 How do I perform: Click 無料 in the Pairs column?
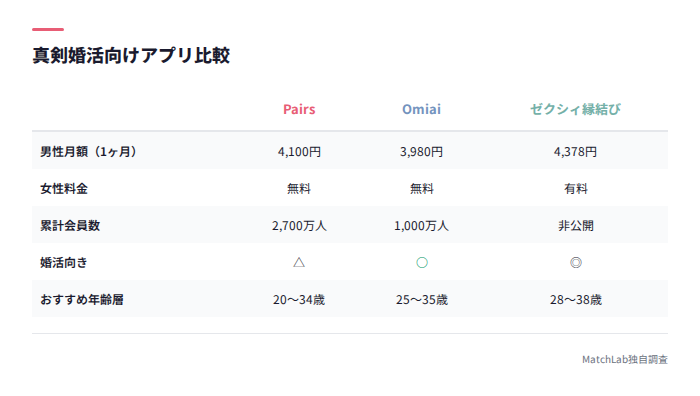299,189
